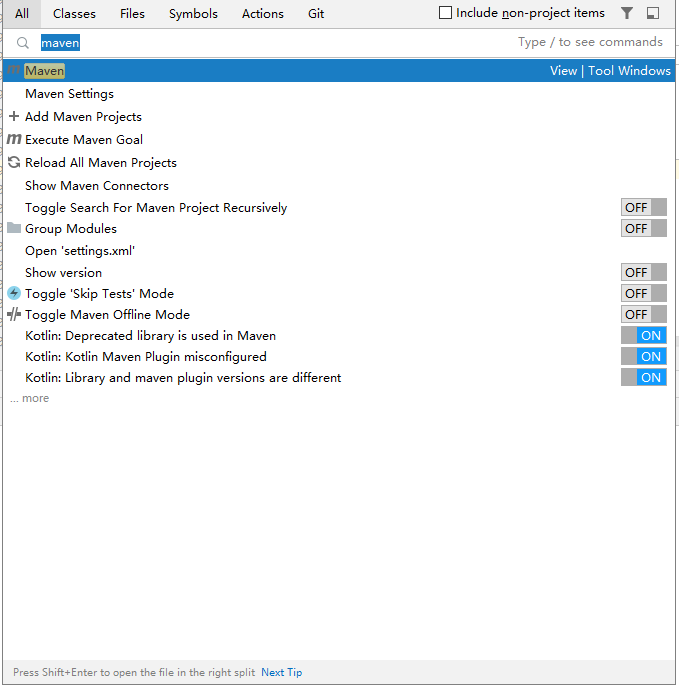
Task: Select the Group Modules entry text
Action: (71, 228)
